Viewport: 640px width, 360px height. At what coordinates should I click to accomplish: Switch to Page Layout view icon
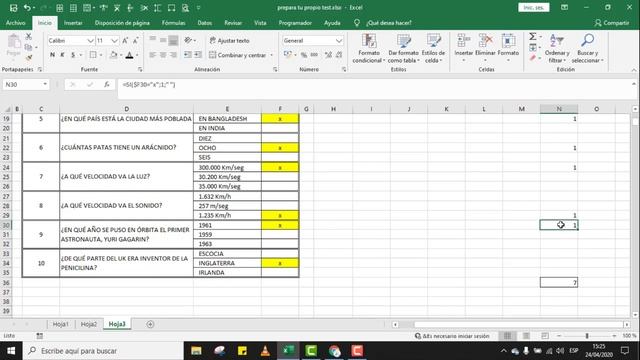[x=527, y=336]
